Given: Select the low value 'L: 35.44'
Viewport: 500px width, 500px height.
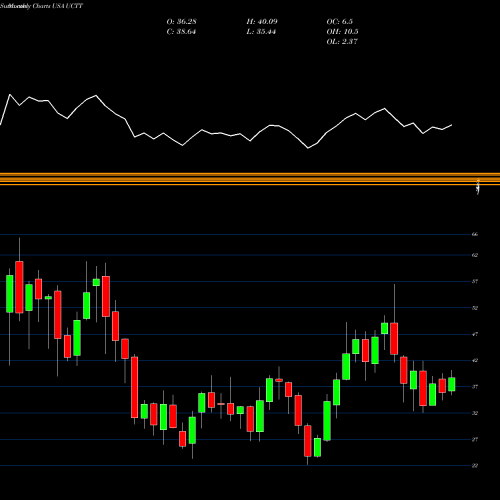Looking at the screenshot, I should point(261,31).
